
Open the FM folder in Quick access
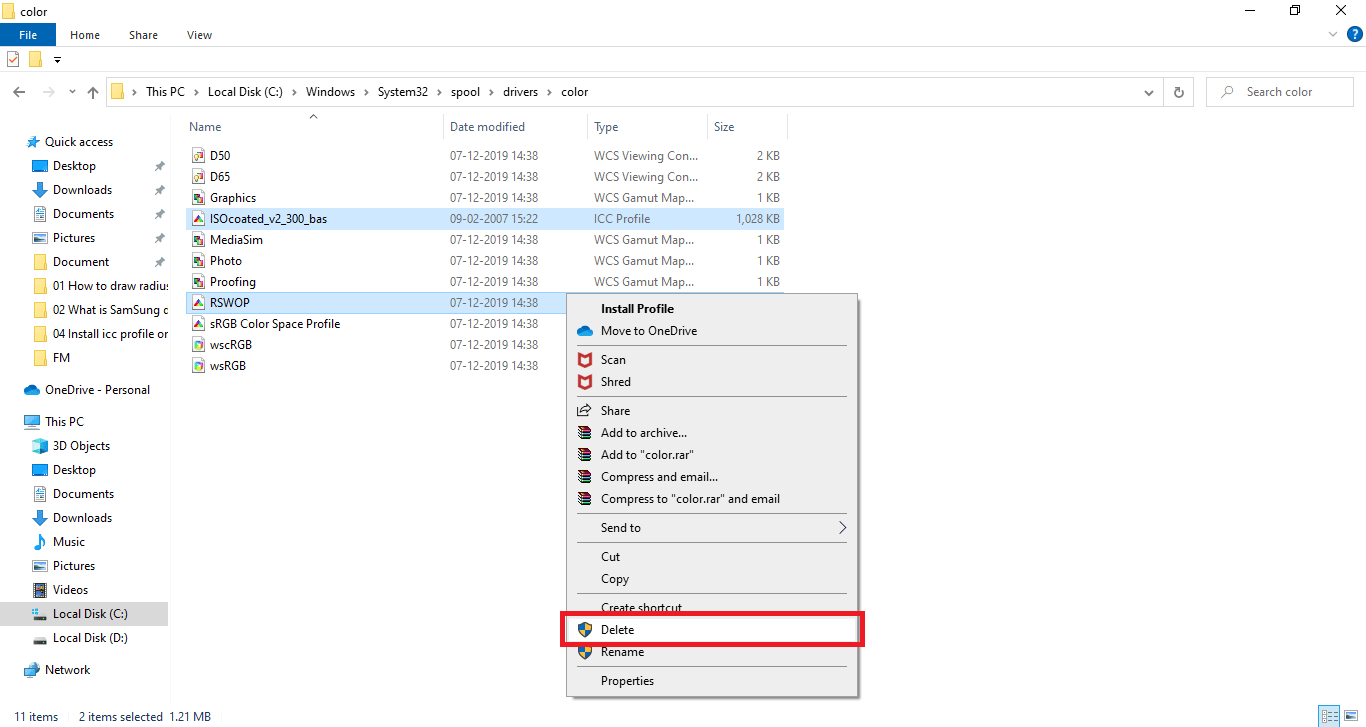(61, 358)
